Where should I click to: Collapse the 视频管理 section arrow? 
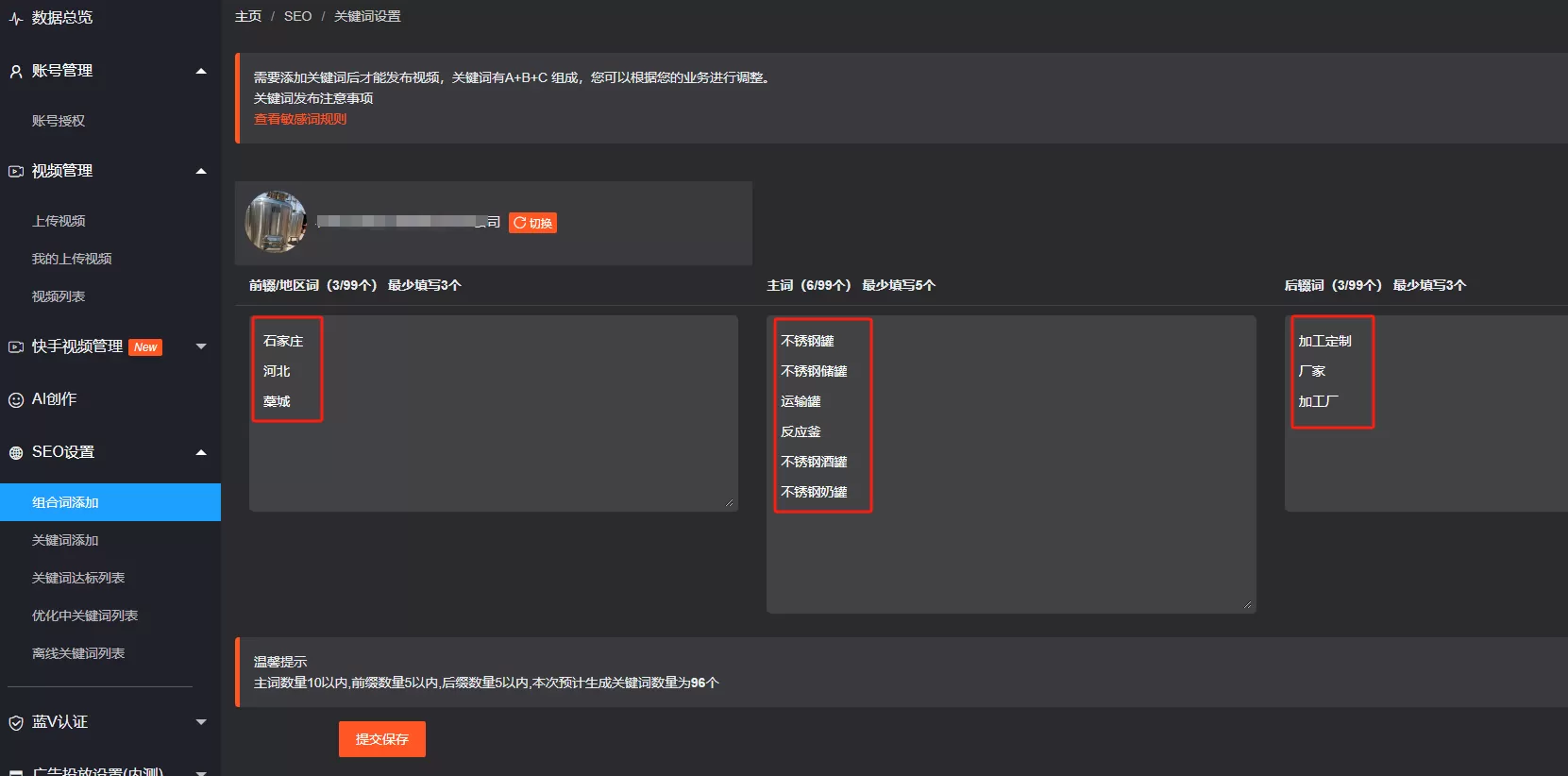point(200,171)
